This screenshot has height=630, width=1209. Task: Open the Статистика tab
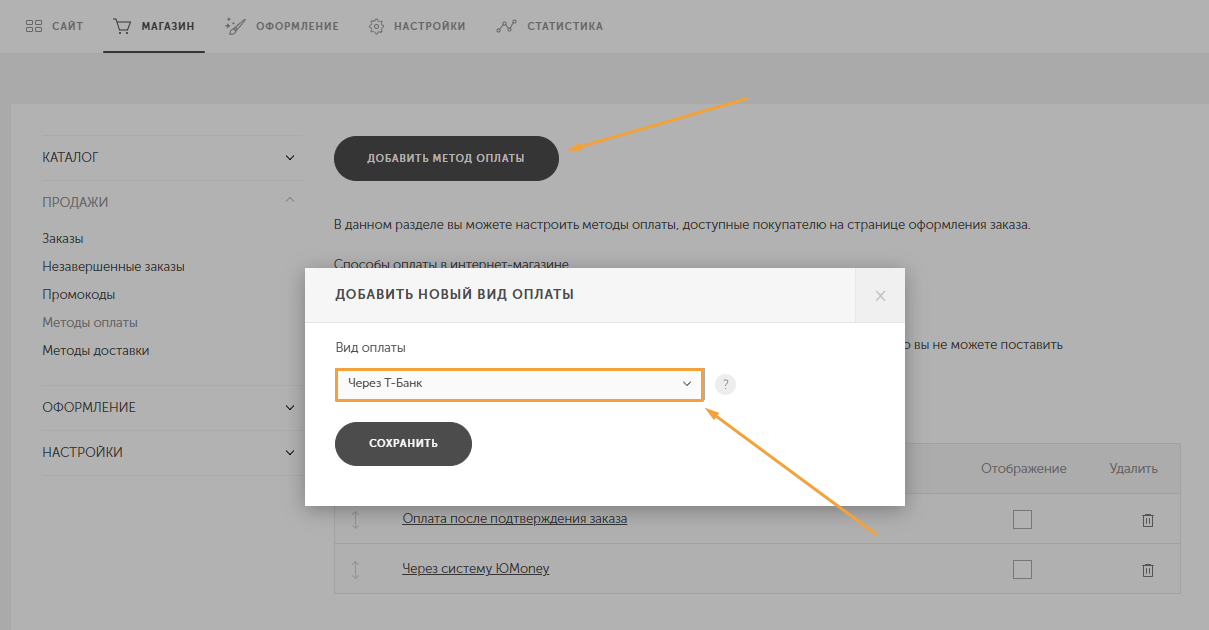550,26
